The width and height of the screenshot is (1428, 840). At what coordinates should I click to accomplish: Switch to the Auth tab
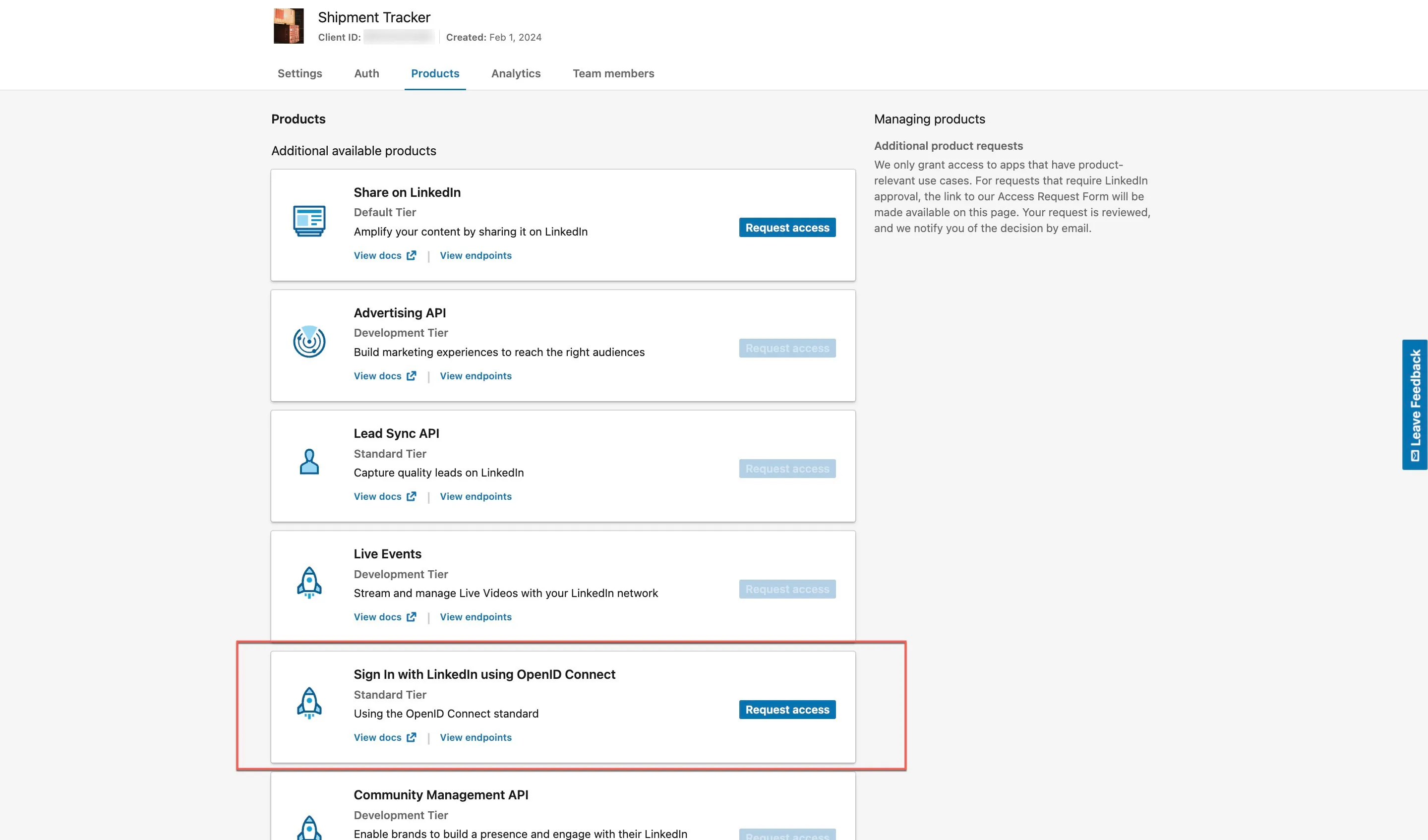pos(366,73)
